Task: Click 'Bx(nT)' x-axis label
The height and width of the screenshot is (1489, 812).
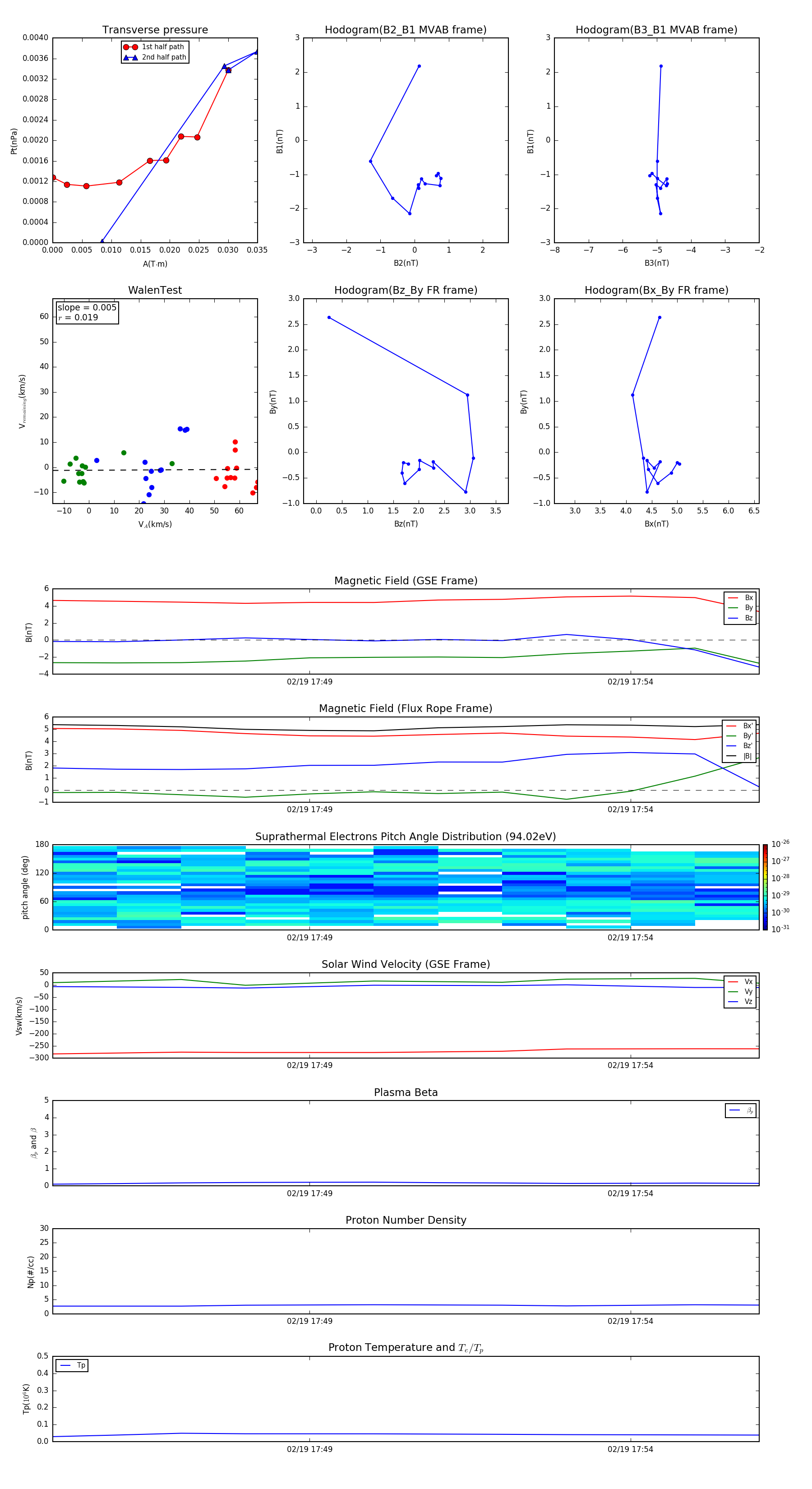Action: pos(656,524)
